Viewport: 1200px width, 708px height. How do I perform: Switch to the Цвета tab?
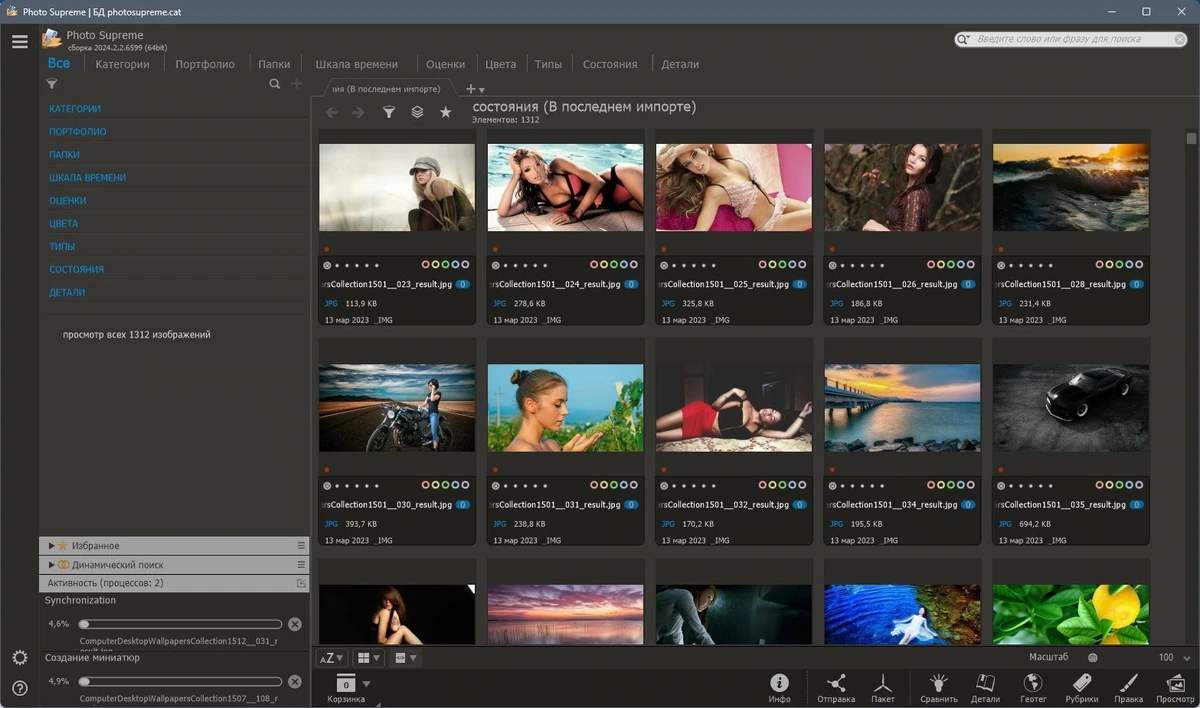(501, 64)
